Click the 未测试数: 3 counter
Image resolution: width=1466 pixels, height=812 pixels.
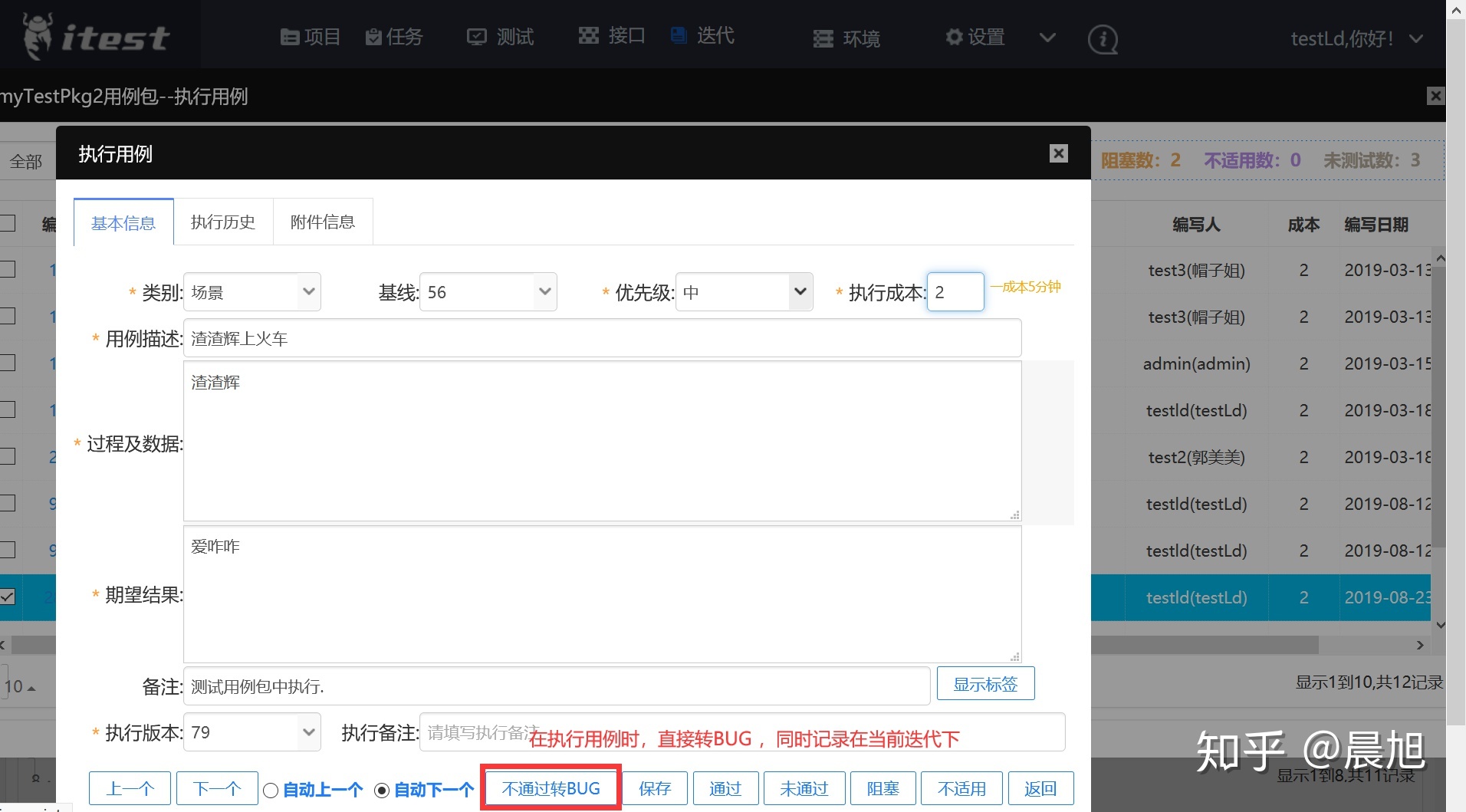point(1372,160)
